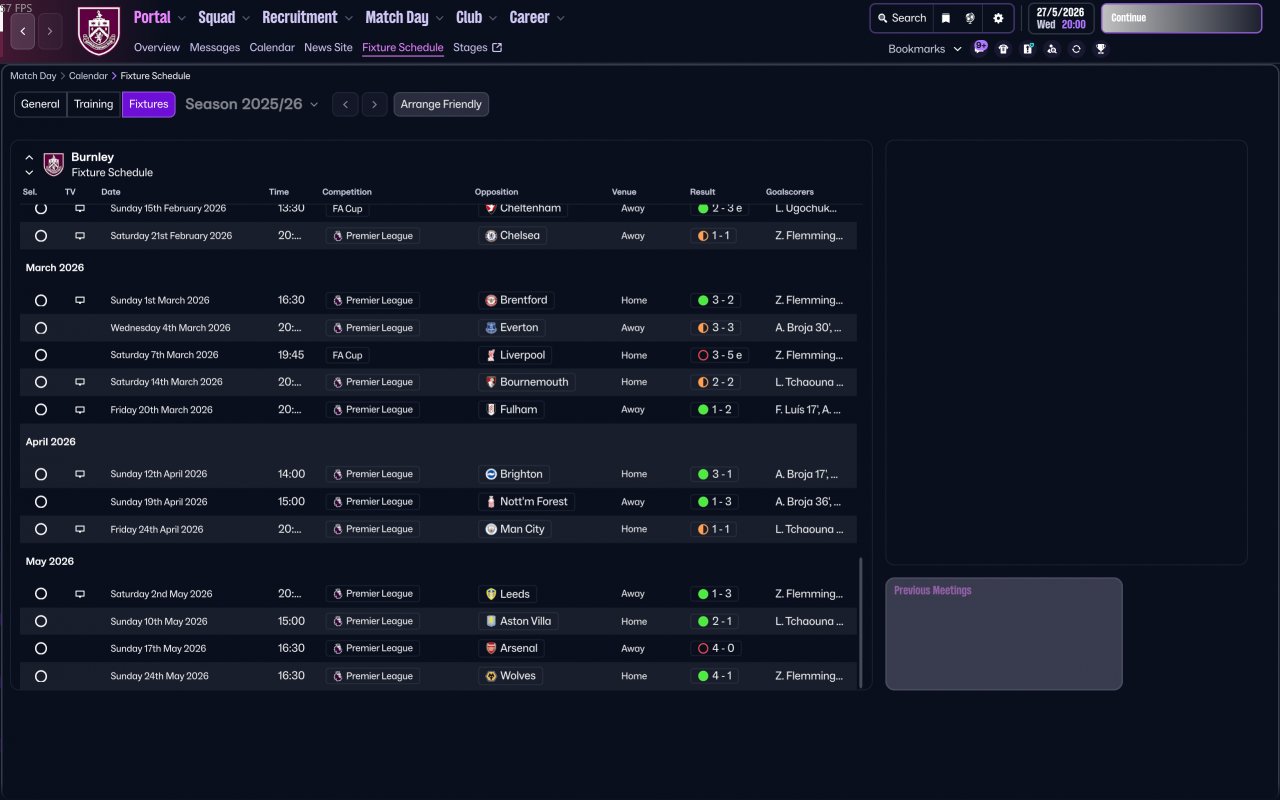
Task: Click the Burnley club crest in header
Action: tap(99, 31)
